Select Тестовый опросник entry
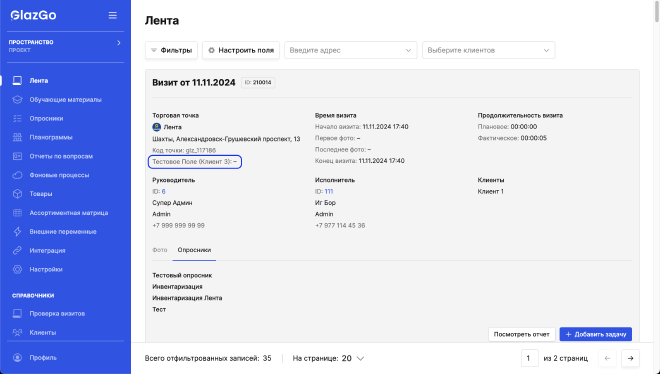660x374 pixels. click(182, 275)
